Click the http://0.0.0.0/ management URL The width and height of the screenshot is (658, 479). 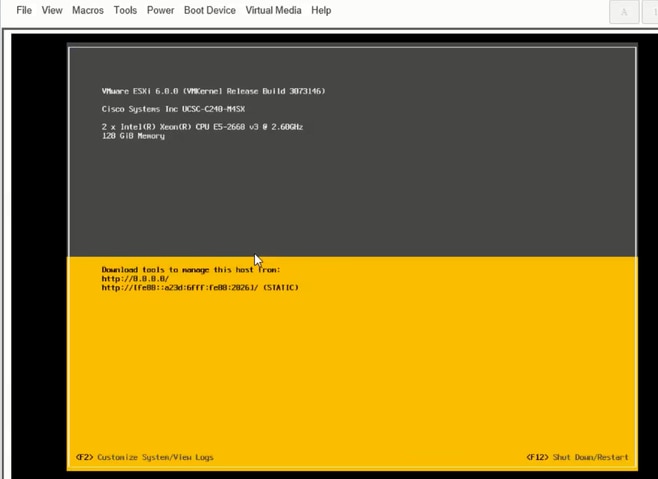[x=135, y=279]
